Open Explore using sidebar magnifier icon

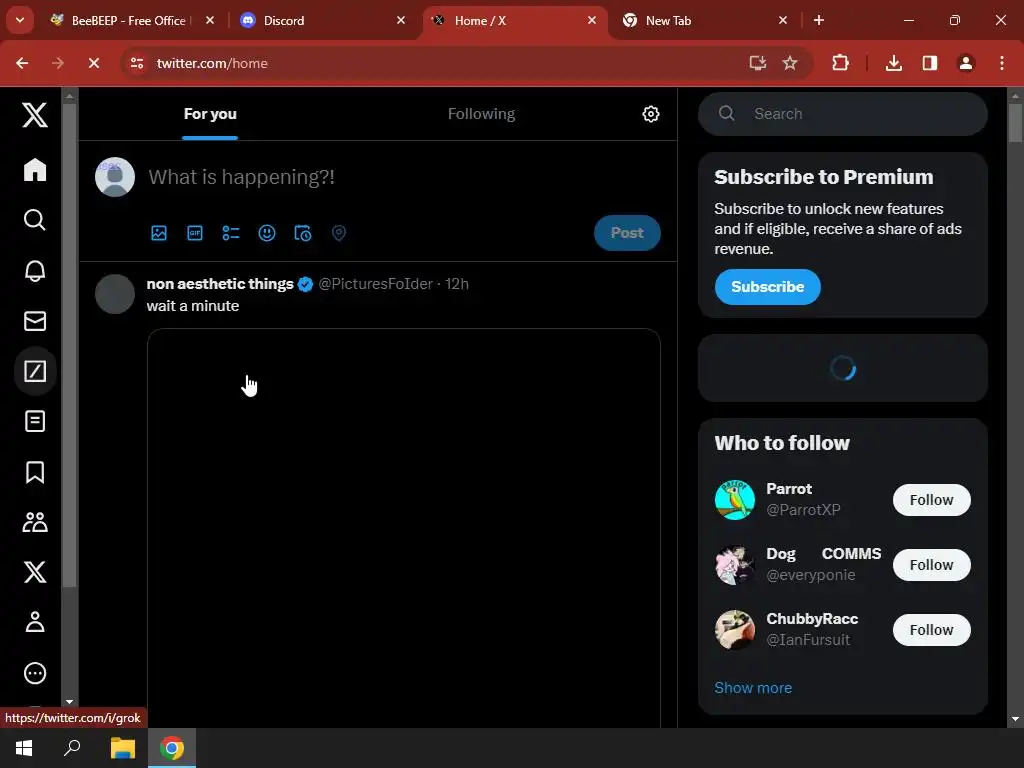pos(35,220)
